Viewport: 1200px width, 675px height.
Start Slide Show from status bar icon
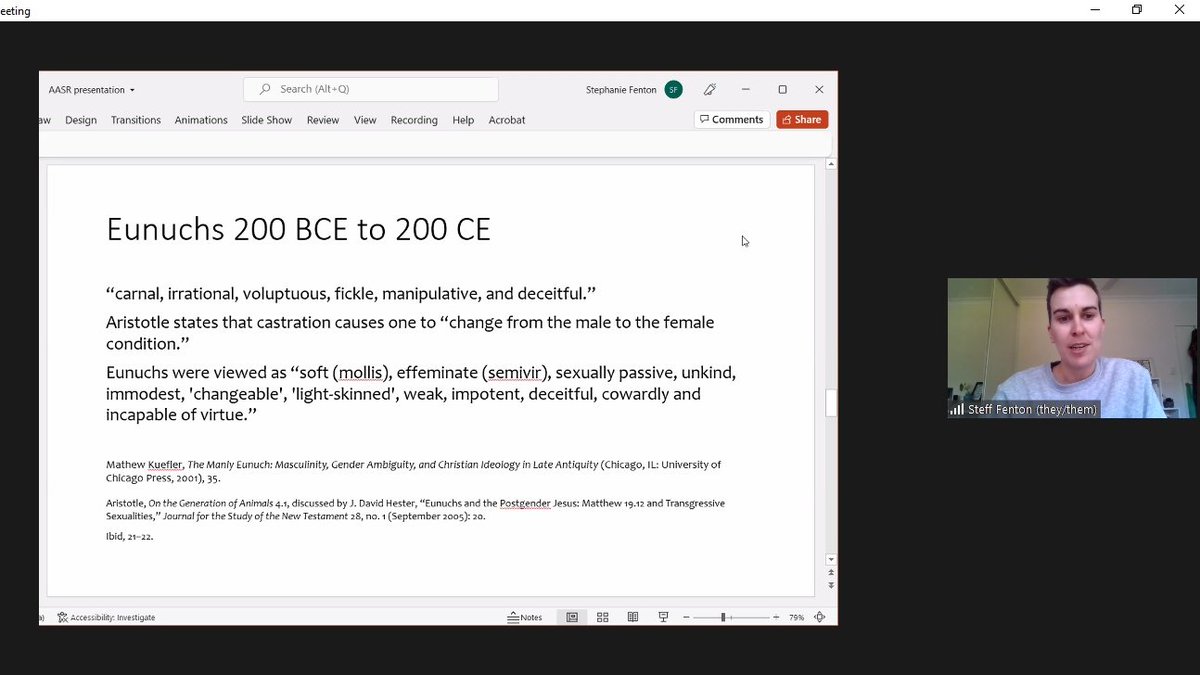point(663,617)
